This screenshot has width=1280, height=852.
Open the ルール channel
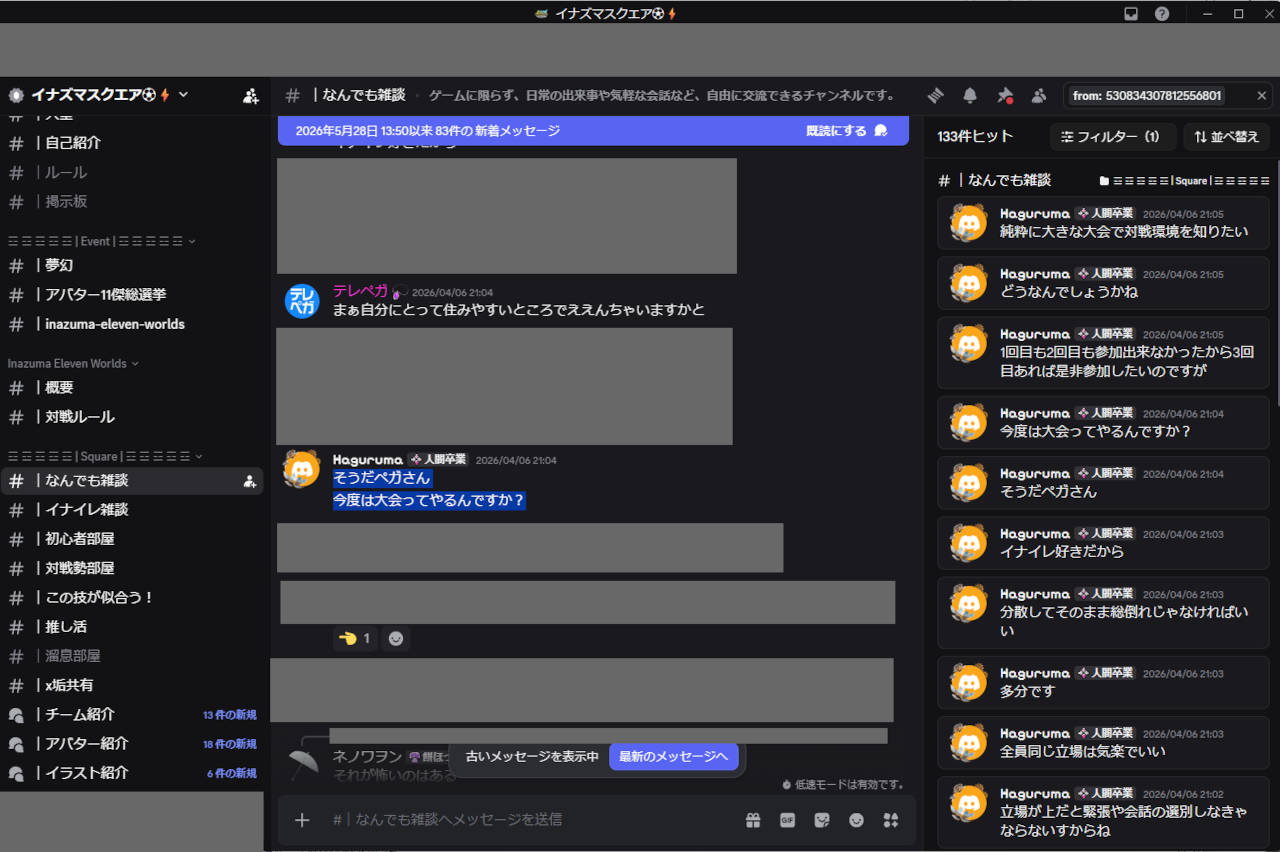point(132,172)
